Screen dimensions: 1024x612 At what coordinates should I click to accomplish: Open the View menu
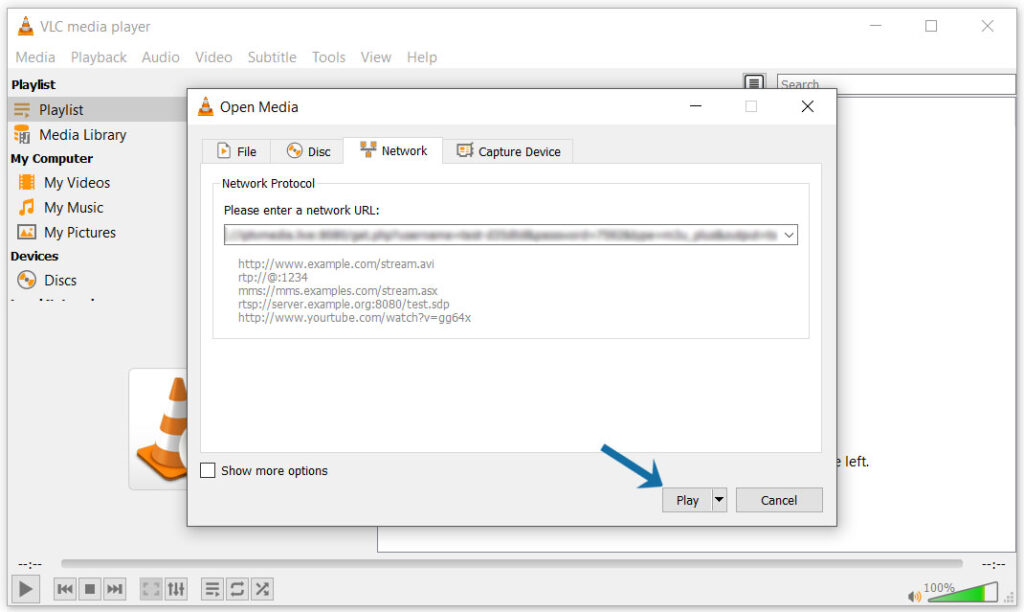tap(376, 57)
